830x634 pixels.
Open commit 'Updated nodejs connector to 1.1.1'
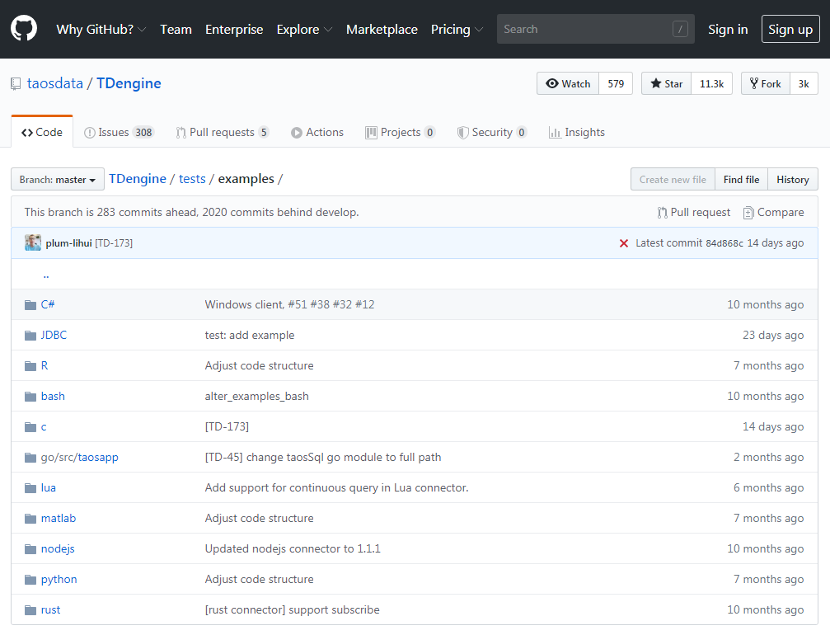pyautogui.click(x=293, y=549)
